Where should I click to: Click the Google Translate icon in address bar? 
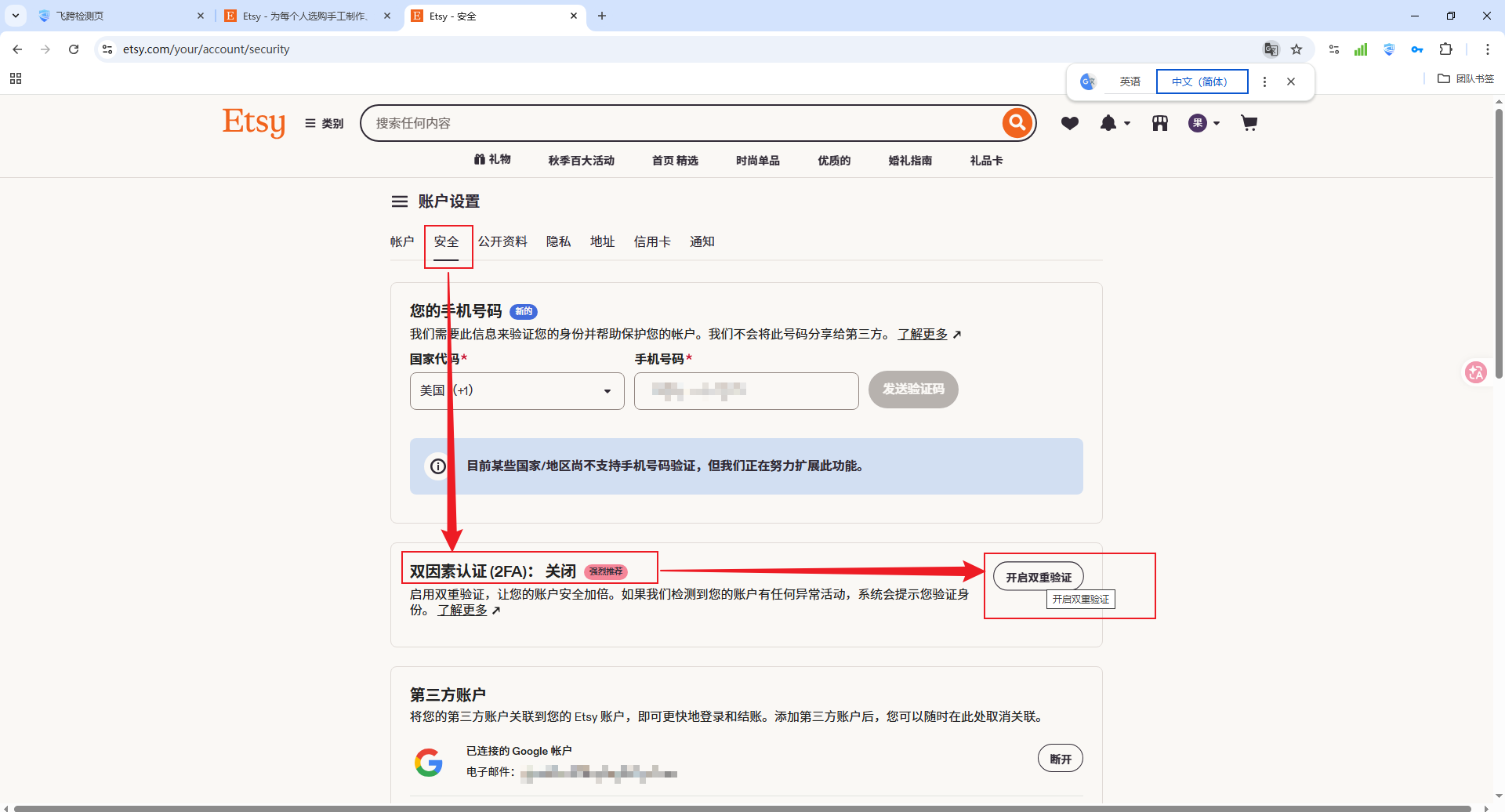1271,49
